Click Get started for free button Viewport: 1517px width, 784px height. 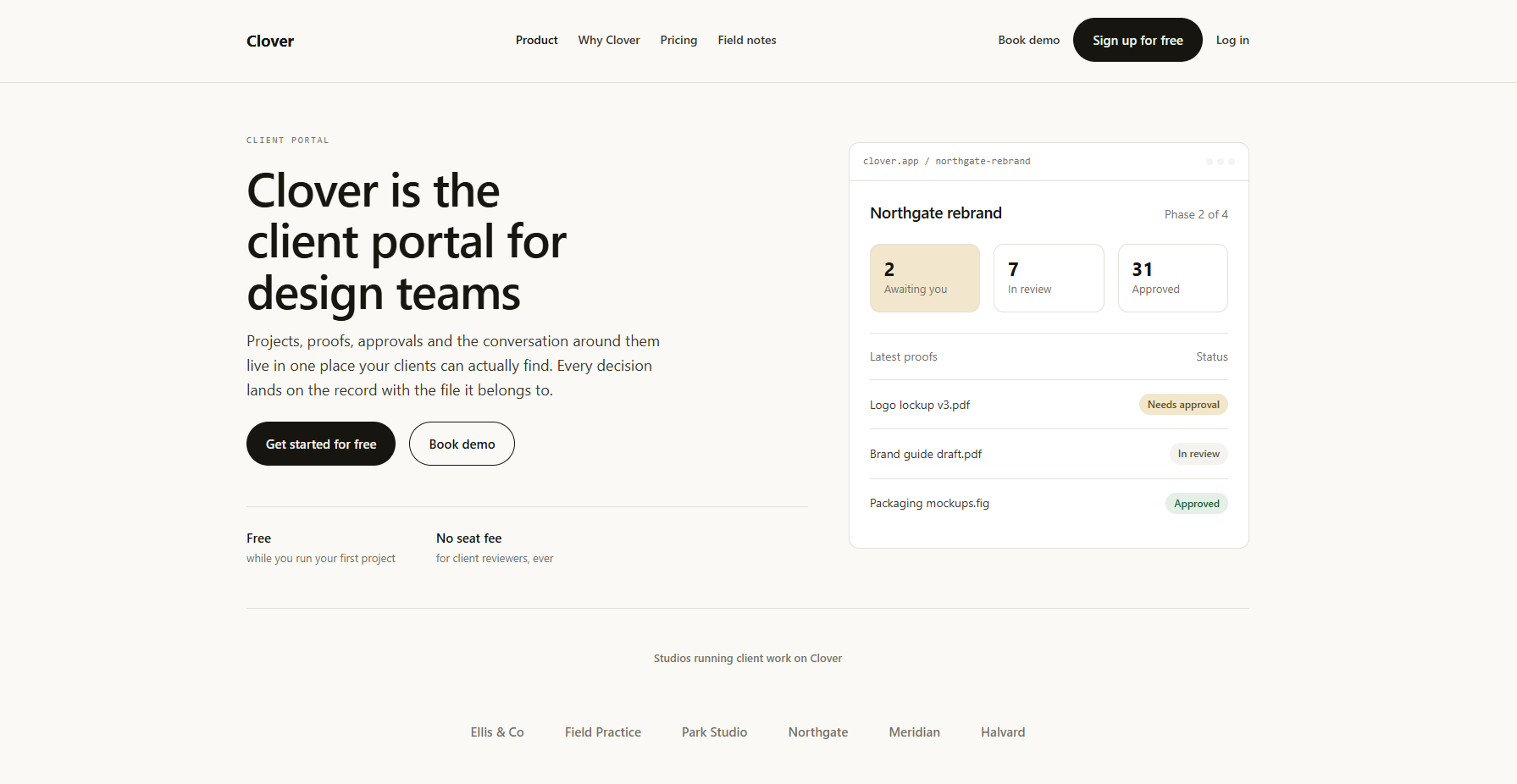pyautogui.click(x=321, y=444)
